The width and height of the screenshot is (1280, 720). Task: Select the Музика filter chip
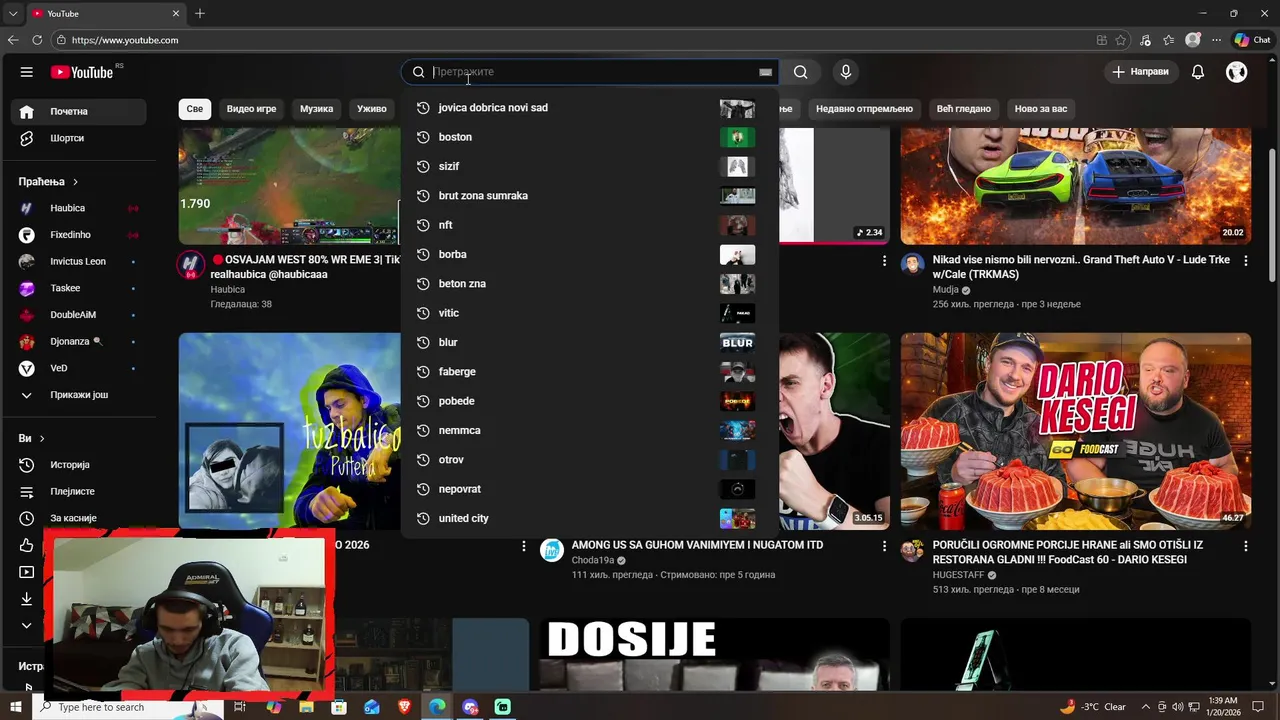(316, 109)
